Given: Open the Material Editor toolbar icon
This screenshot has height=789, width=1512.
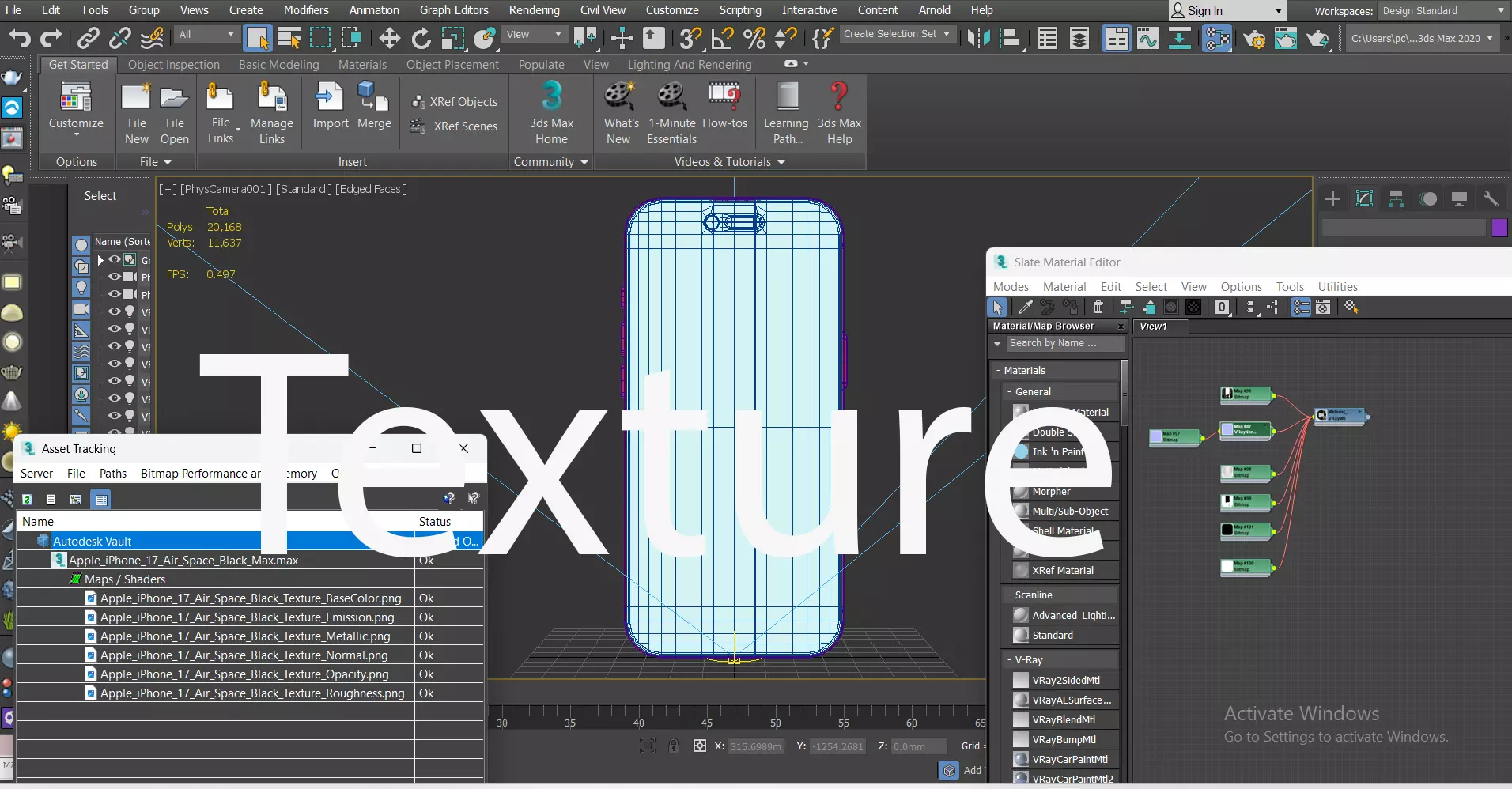Looking at the screenshot, I should tap(1217, 38).
